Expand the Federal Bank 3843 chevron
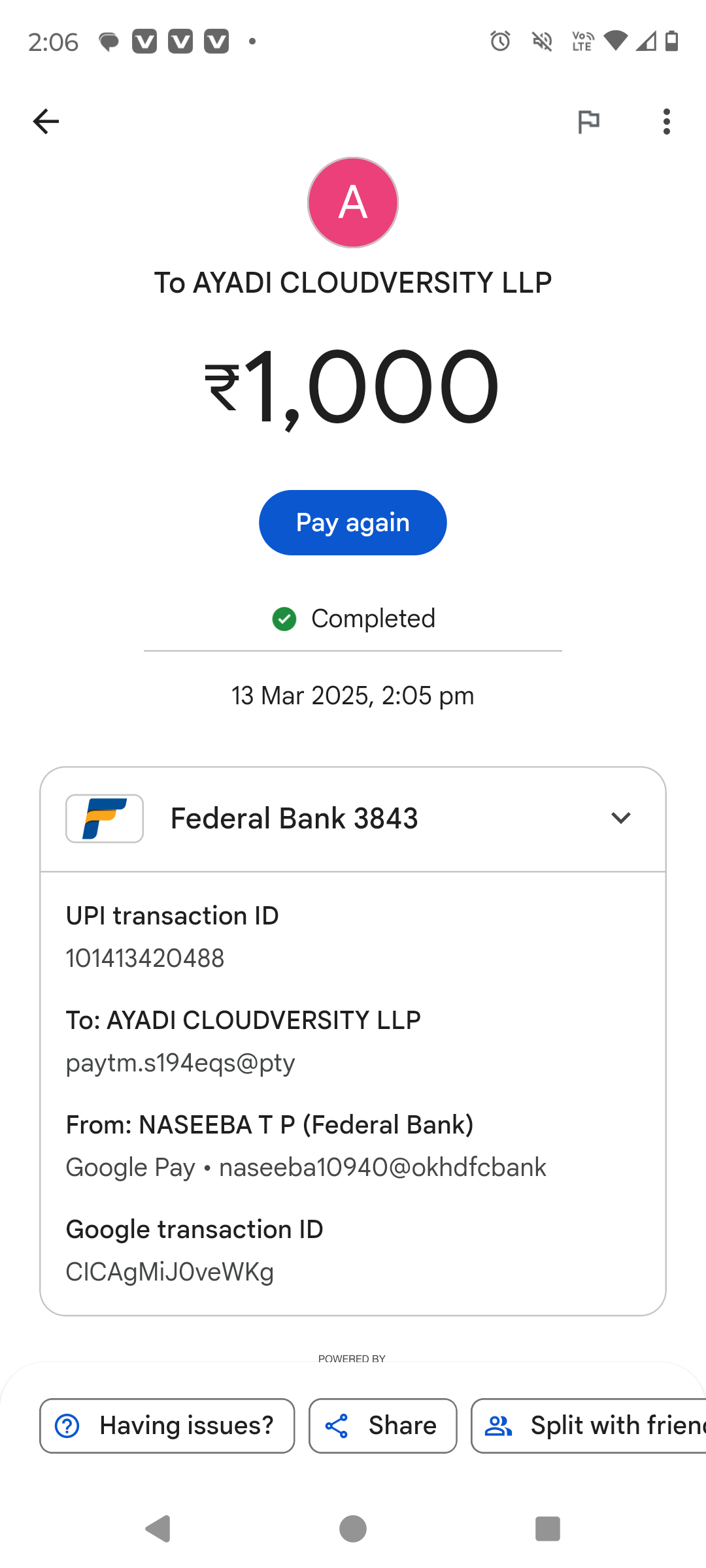Screen dimensions: 706x1568 pos(620,818)
